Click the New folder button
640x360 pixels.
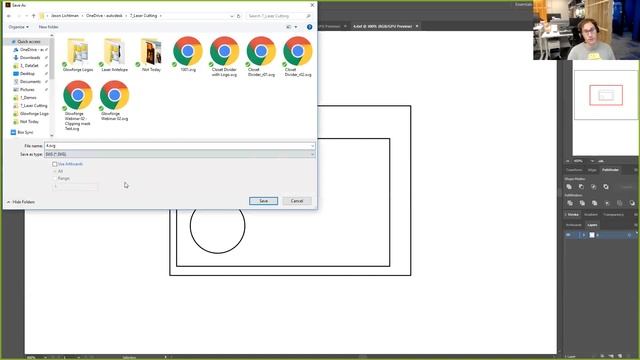tap(48, 27)
